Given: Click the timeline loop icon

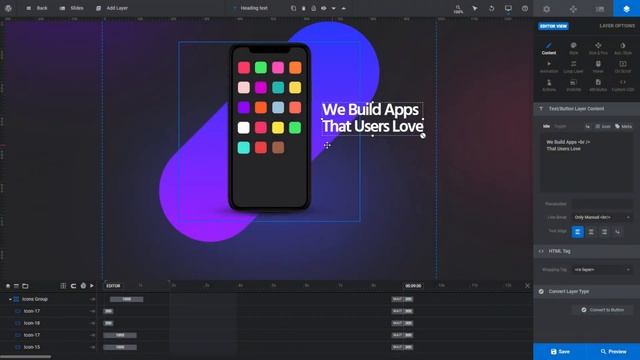Looking at the screenshot, I should [73, 286].
